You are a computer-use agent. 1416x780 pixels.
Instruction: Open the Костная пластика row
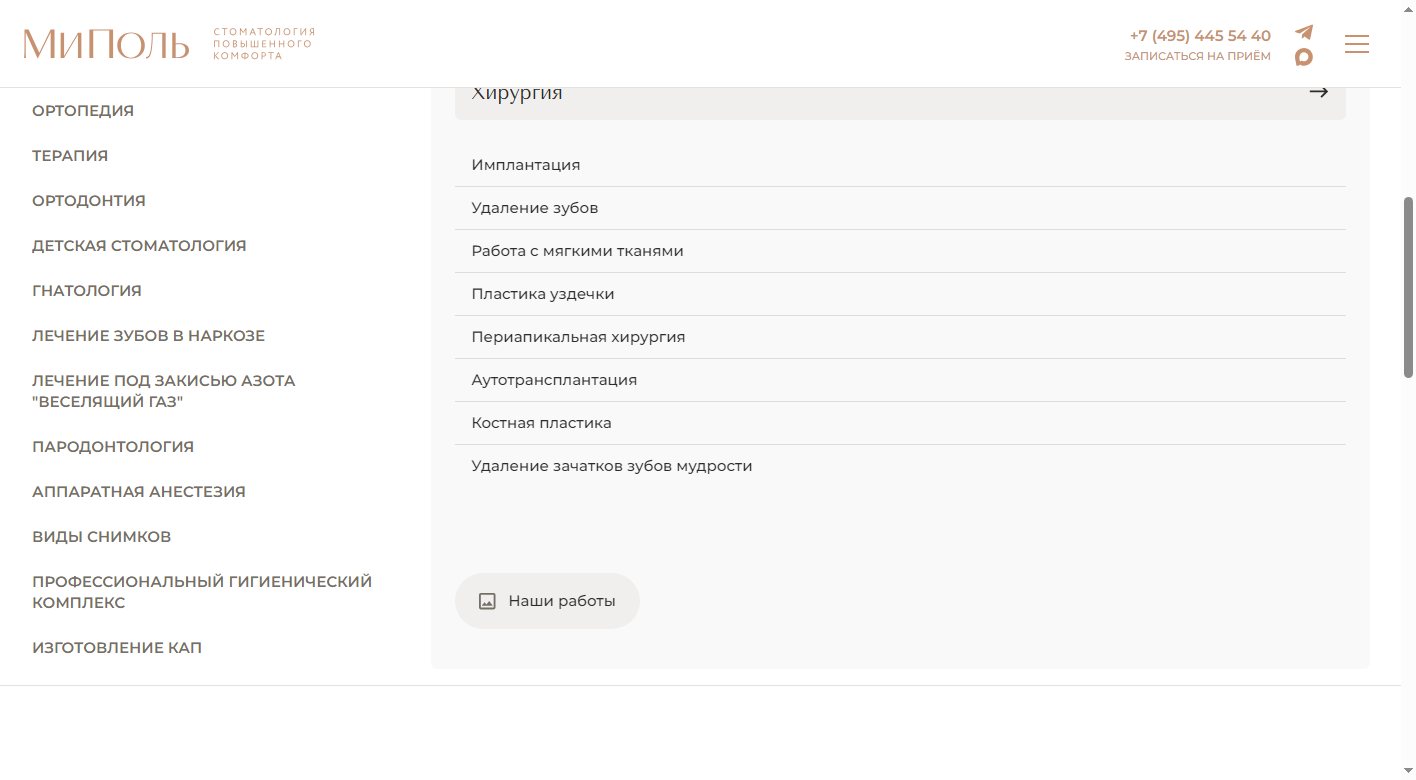[900, 423]
